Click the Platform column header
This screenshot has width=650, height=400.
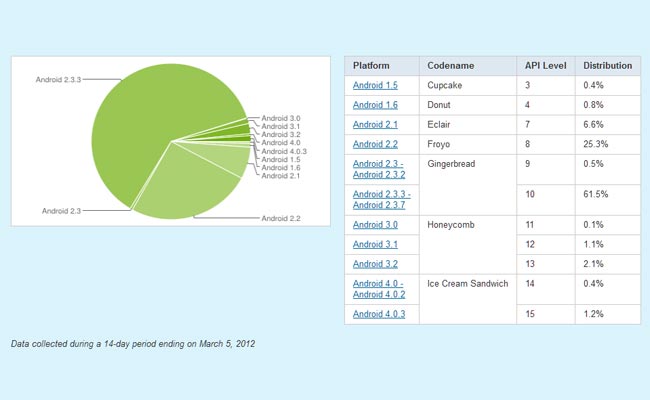point(370,65)
